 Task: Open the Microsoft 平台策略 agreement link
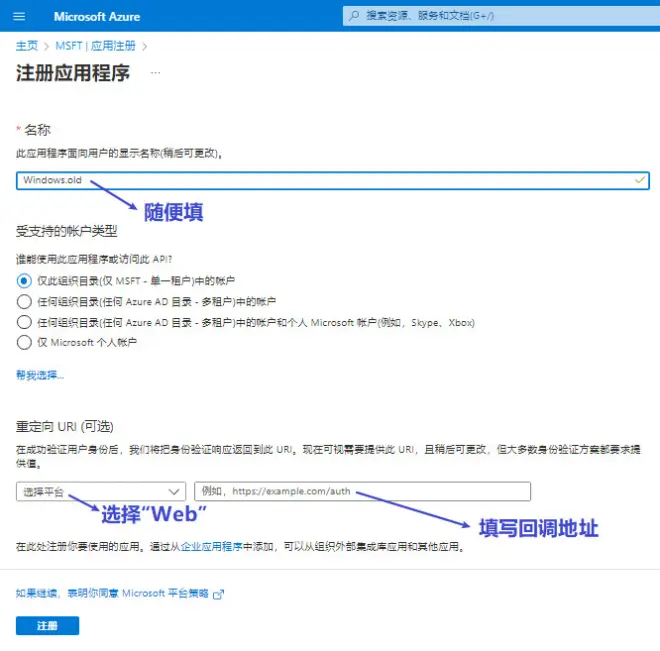tap(112, 593)
